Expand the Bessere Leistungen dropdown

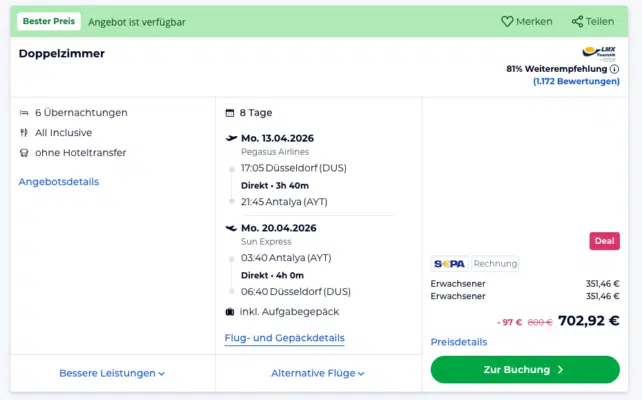click(112, 373)
